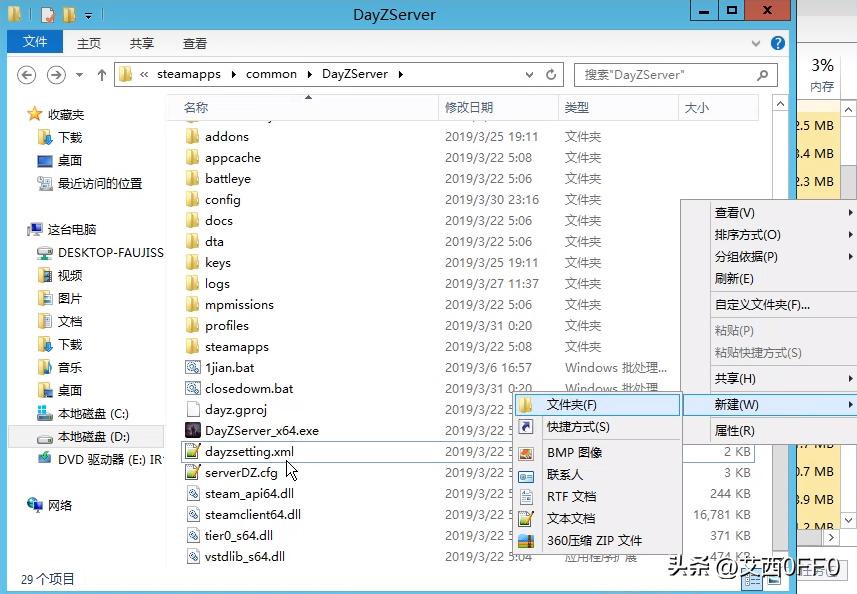Open the quick access toolbar dropdown arrow
Image resolution: width=857 pixels, height=594 pixels.
click(90, 14)
